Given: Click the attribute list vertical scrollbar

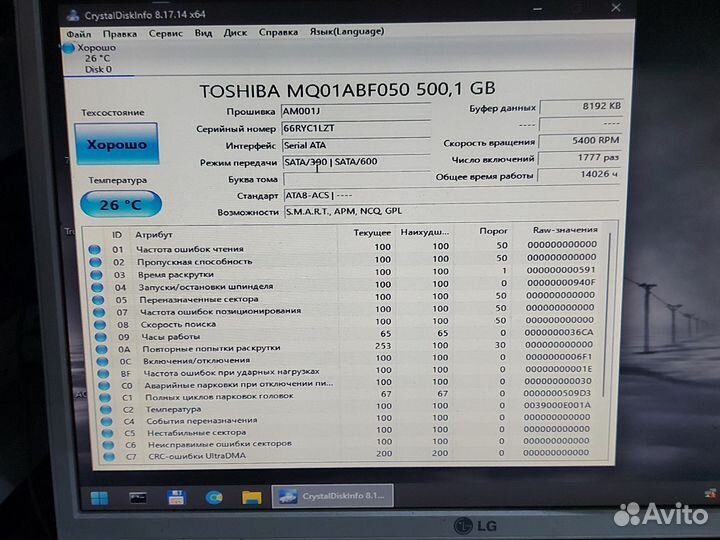Looking at the screenshot, I should coord(608,317).
